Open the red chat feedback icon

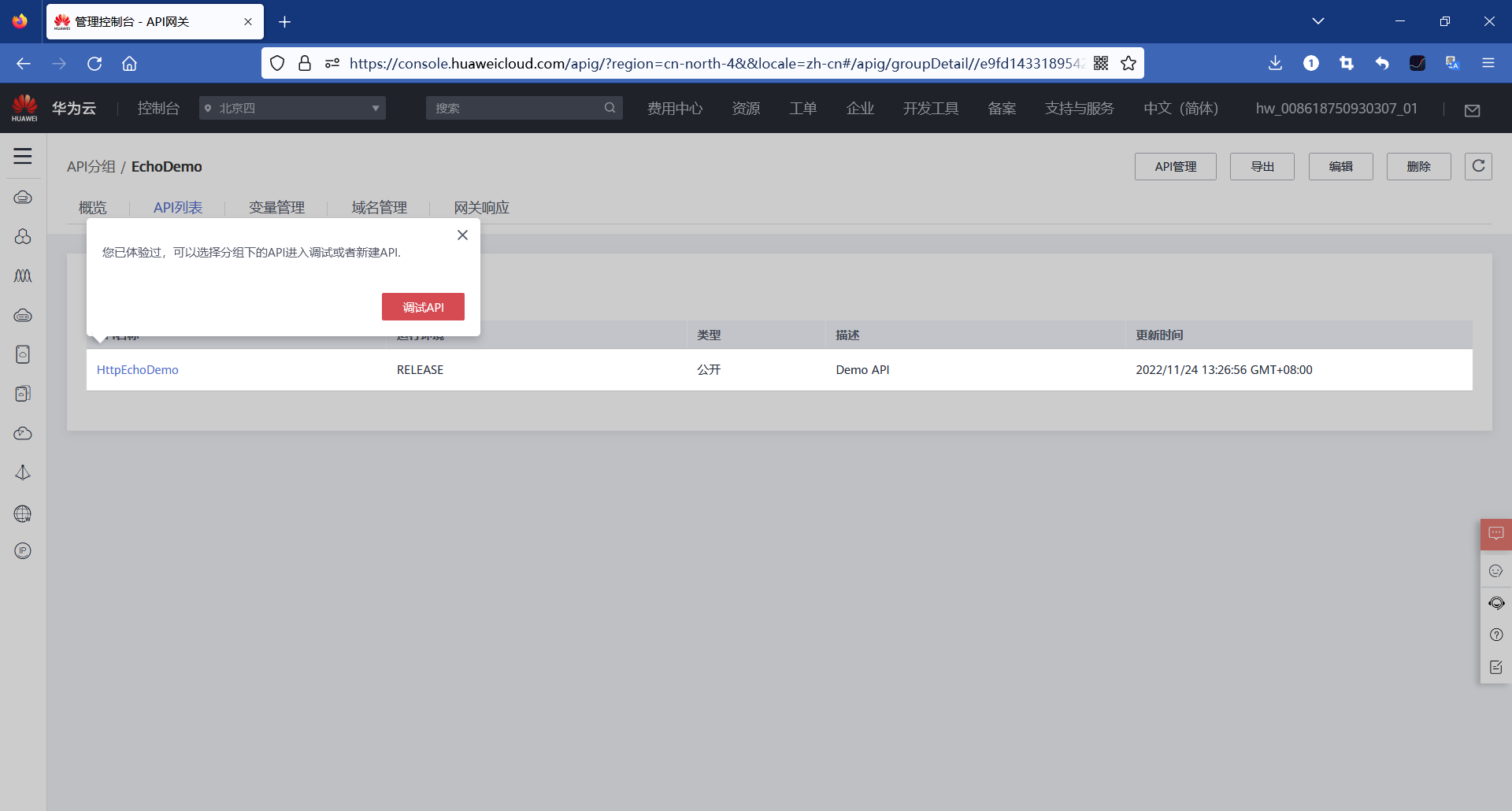[1495, 534]
